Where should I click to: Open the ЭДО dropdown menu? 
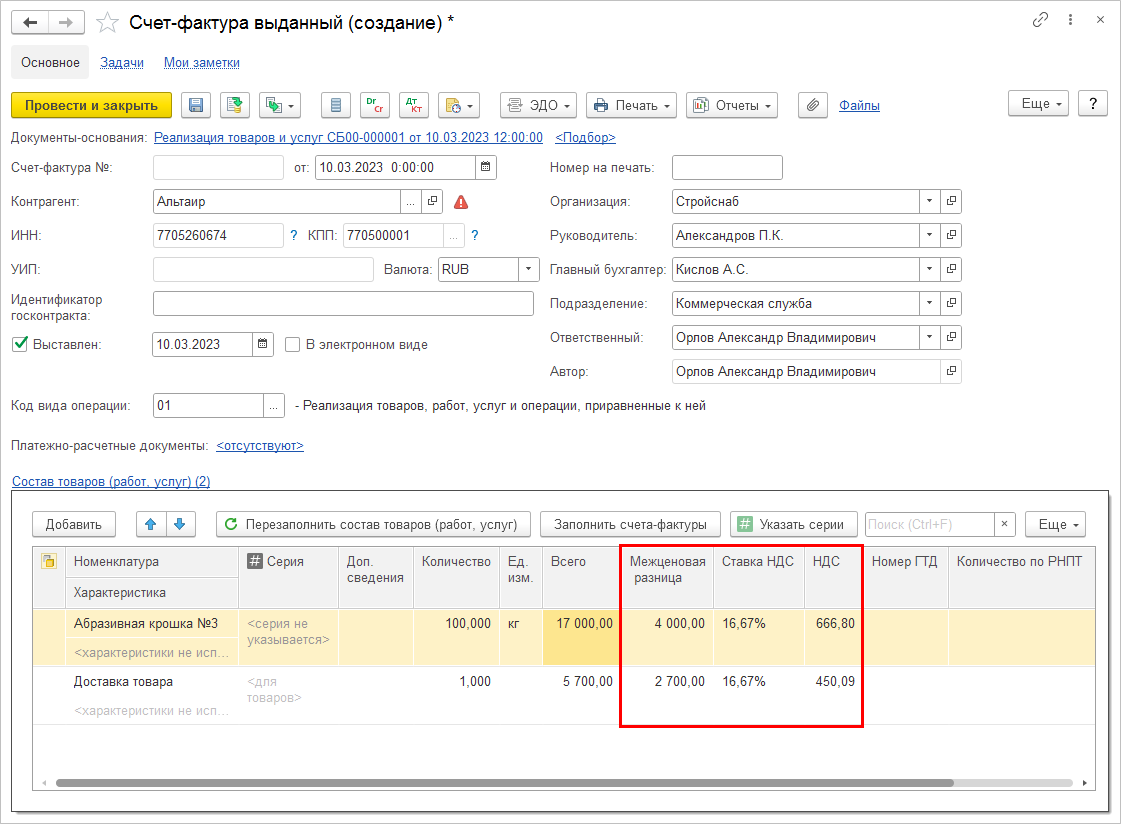539,105
